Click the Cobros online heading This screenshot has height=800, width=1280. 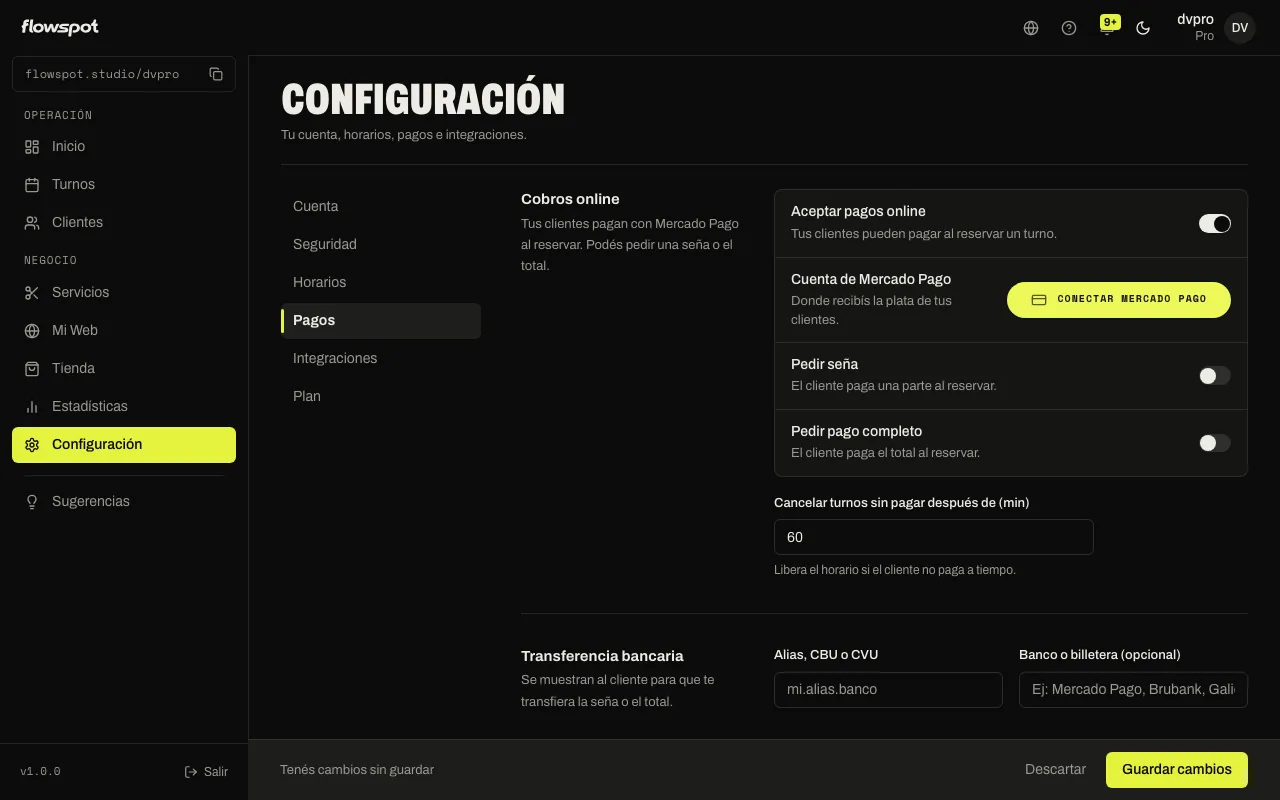(x=570, y=199)
